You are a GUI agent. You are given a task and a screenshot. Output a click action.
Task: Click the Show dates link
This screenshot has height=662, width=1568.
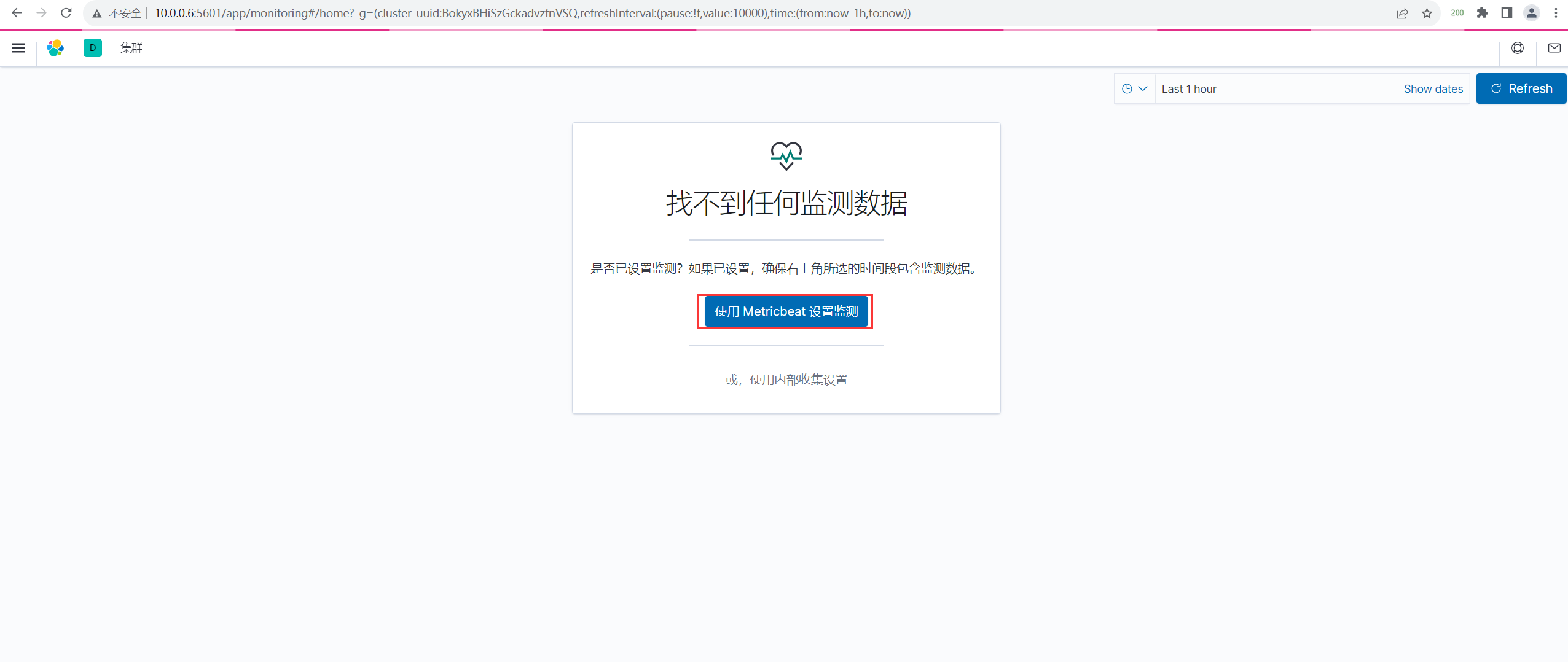(1433, 89)
